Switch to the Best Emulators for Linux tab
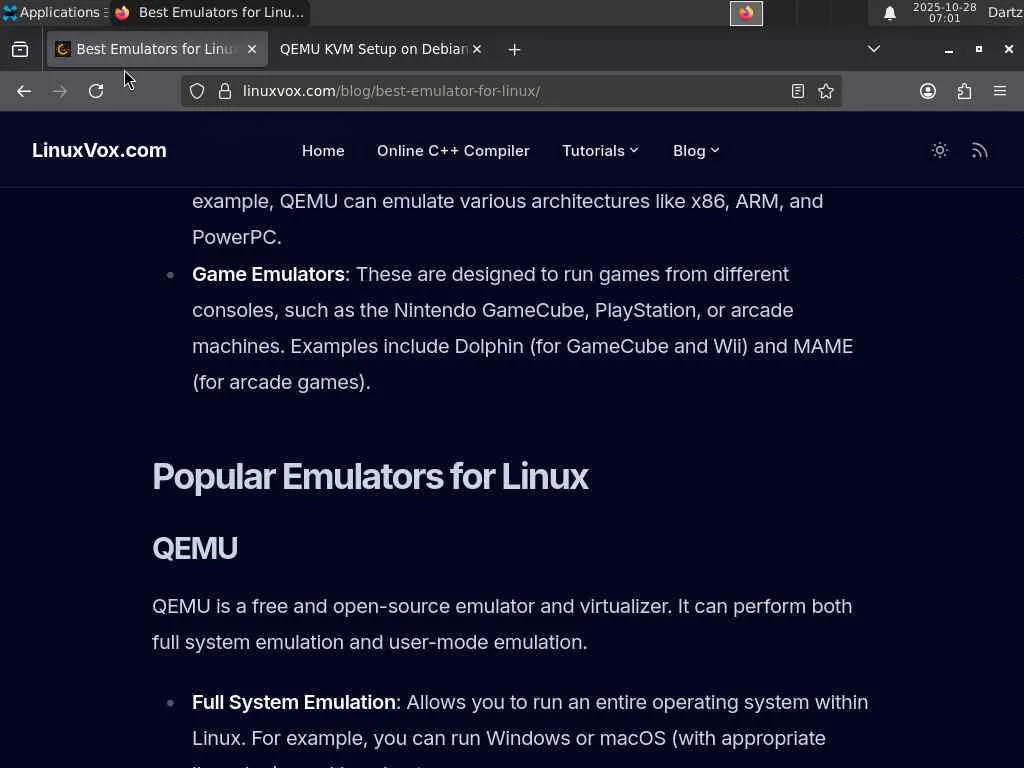 pos(157,49)
